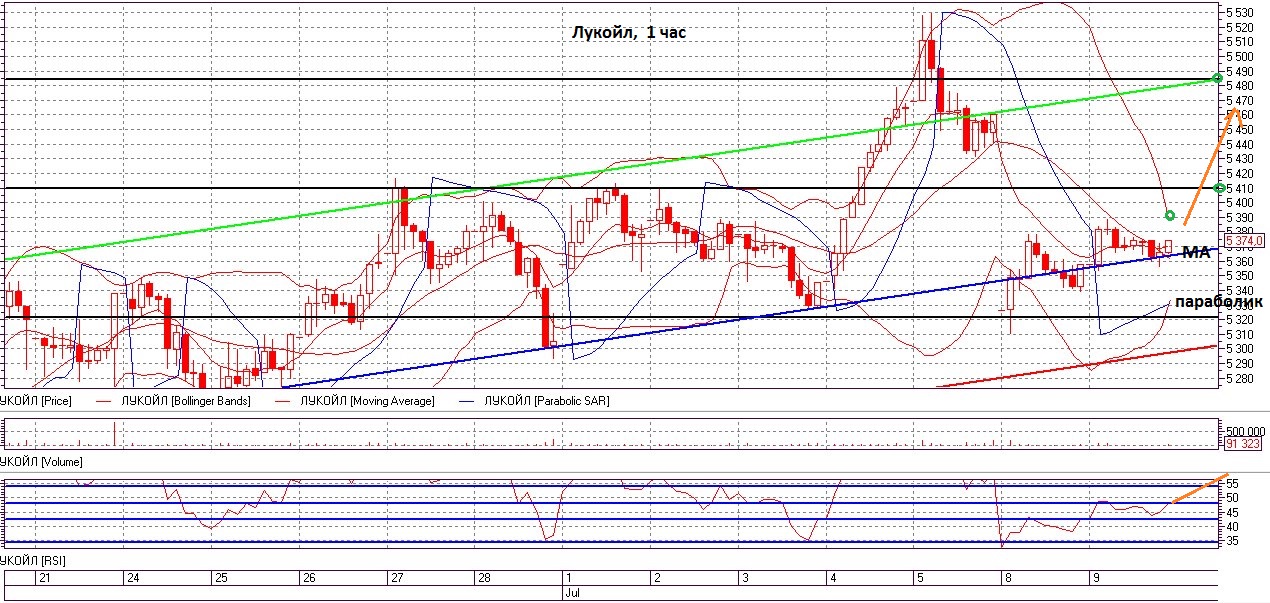1270x603 pixels.
Task: Click the 5 500 price axis label
Action: click(1240, 57)
